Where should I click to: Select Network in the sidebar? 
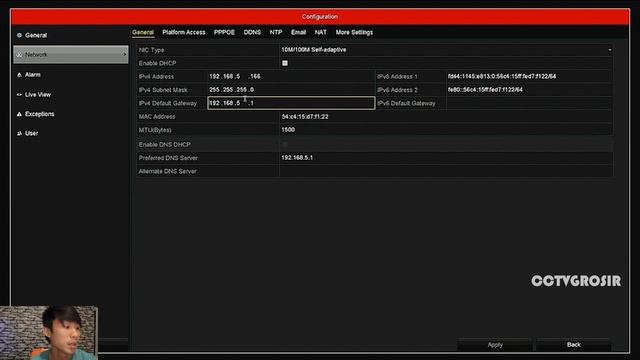(71, 54)
